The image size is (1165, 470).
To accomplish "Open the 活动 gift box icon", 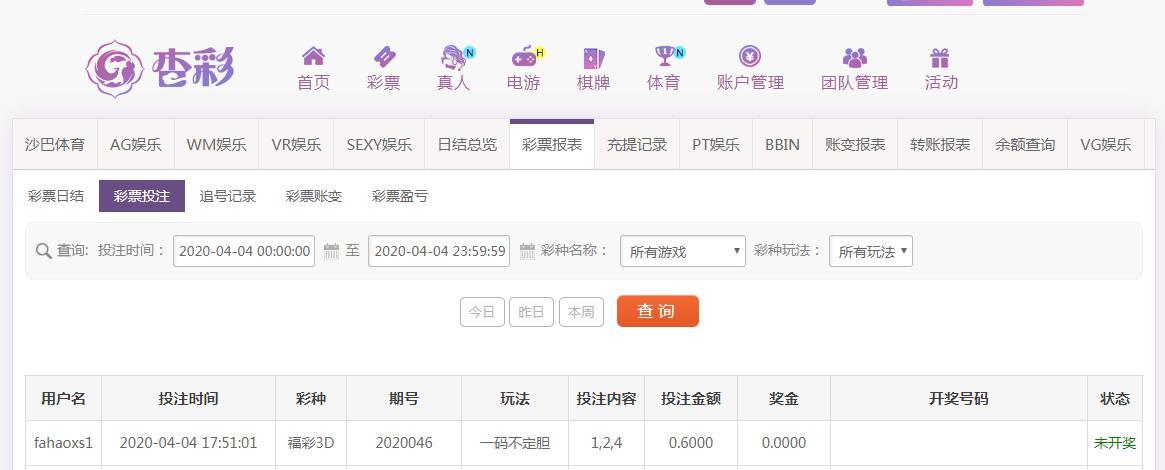I will point(940,57).
